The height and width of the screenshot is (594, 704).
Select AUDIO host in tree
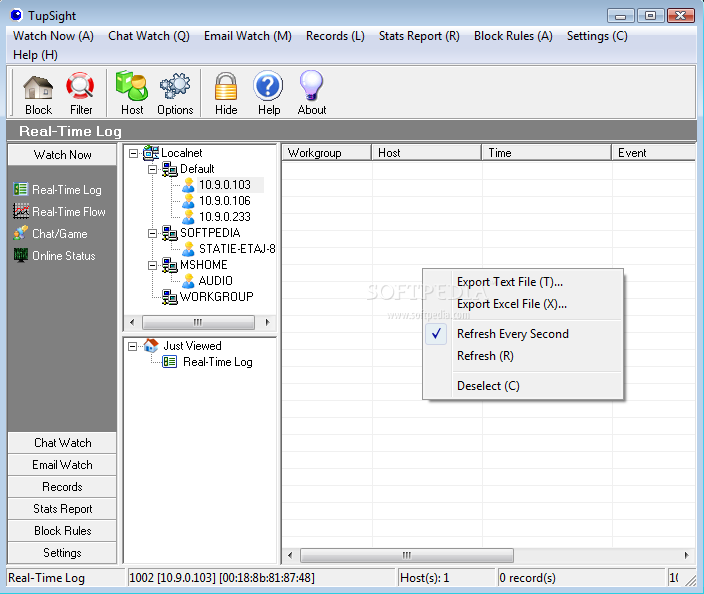coord(207,281)
